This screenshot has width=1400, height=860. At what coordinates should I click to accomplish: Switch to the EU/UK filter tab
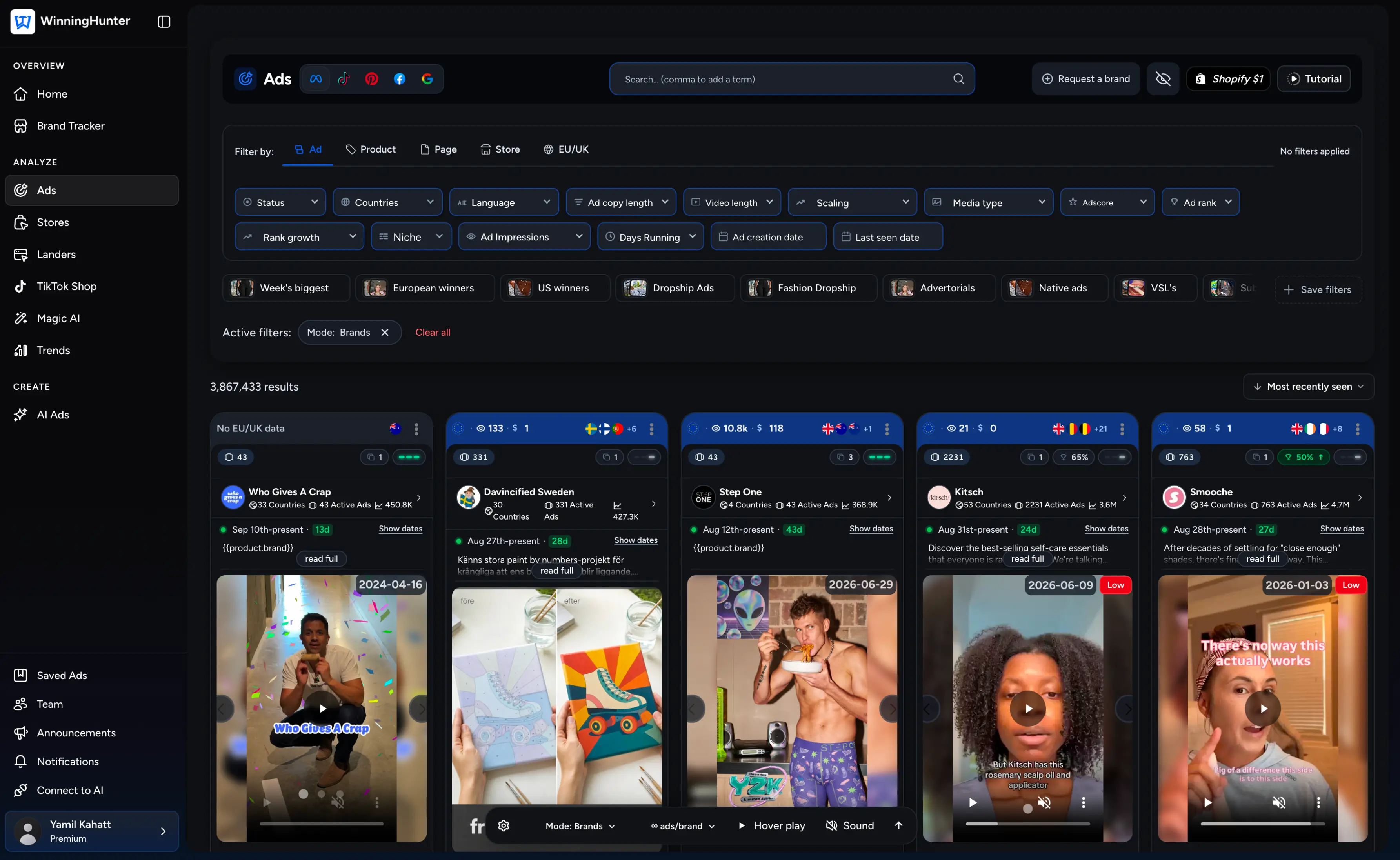click(566, 149)
